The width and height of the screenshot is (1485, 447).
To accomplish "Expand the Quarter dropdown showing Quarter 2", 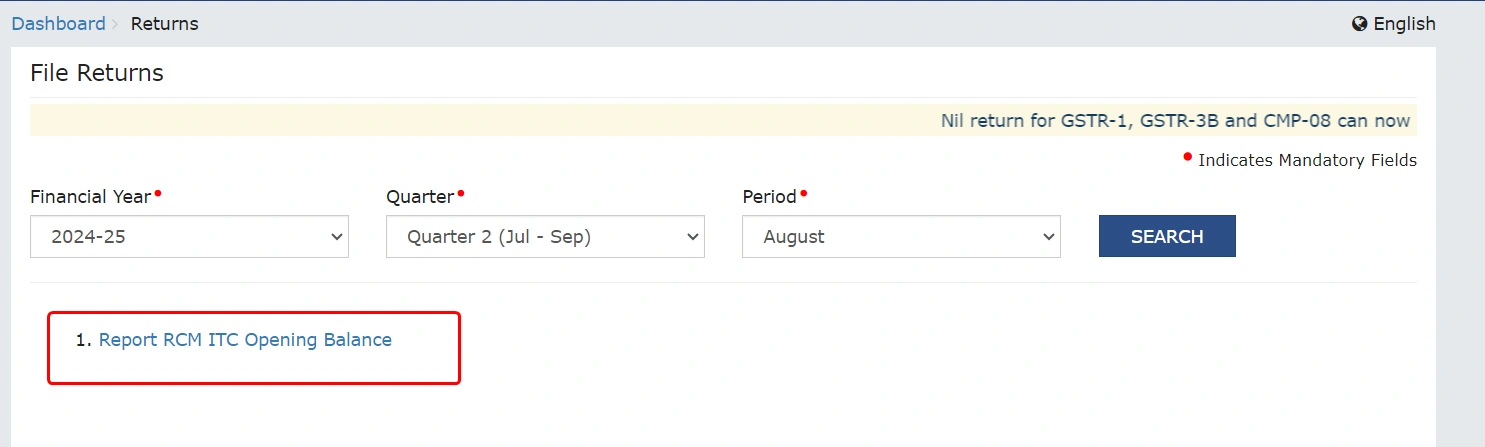I will click(x=545, y=237).
